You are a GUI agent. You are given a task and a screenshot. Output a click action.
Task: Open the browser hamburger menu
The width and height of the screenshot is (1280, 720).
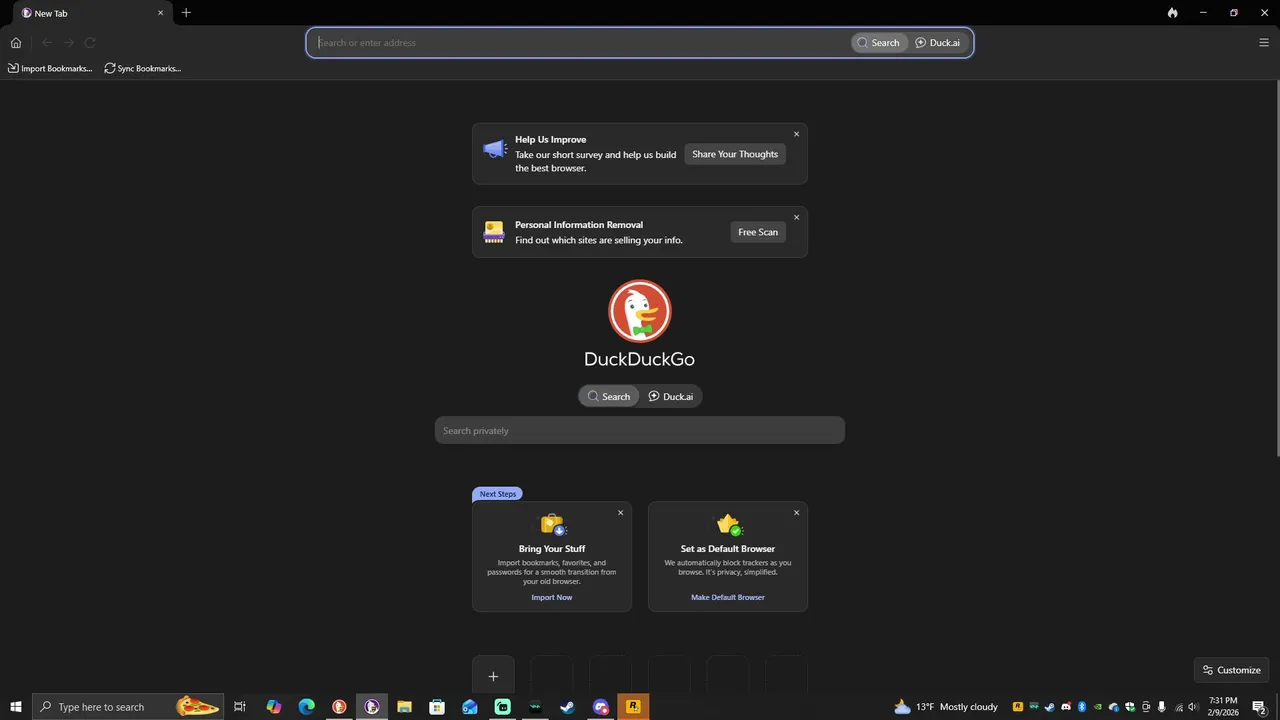pos(1264,43)
